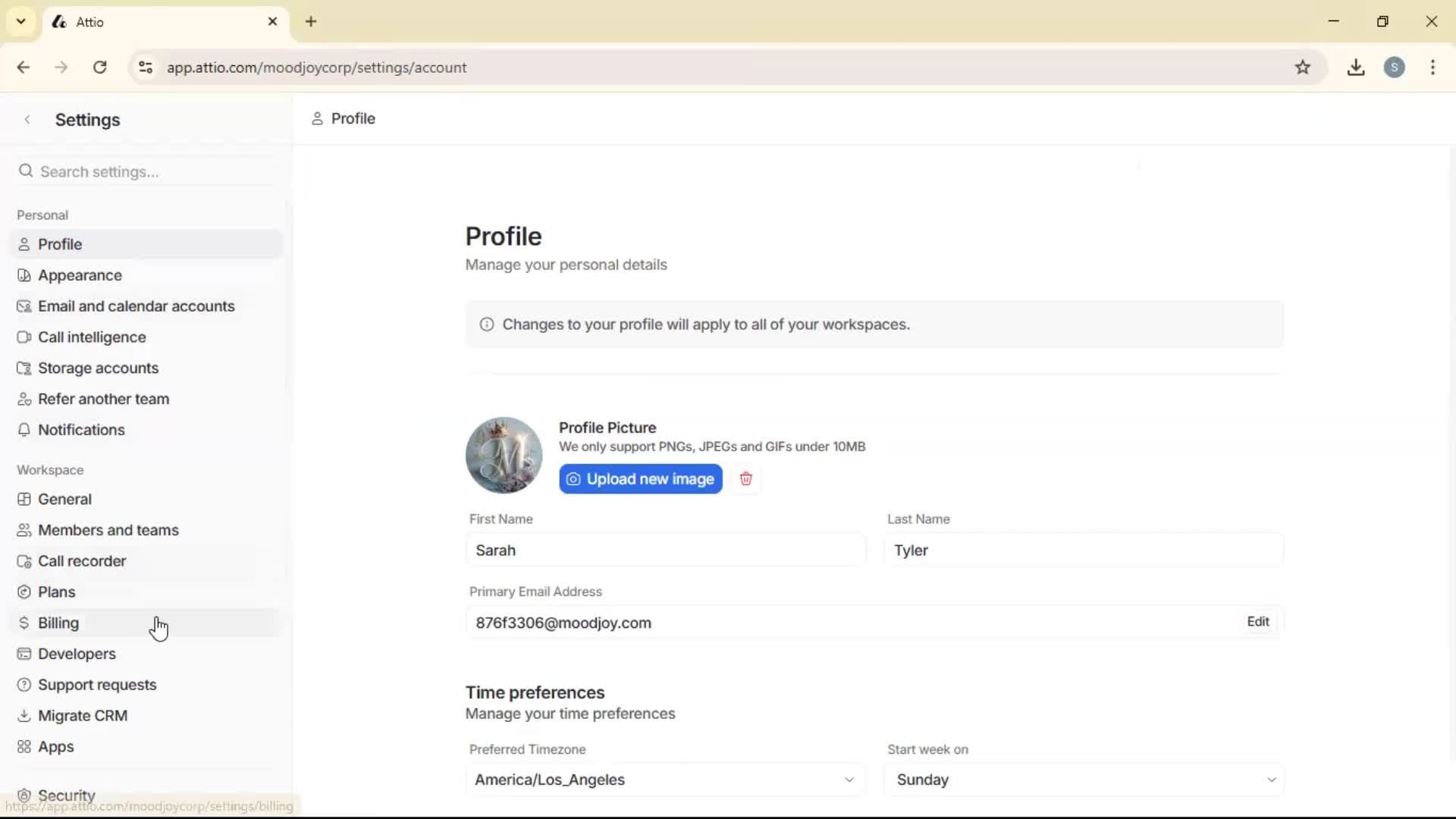The width and height of the screenshot is (1456, 819).
Task: Select the Attio browser tab
Action: [165, 22]
